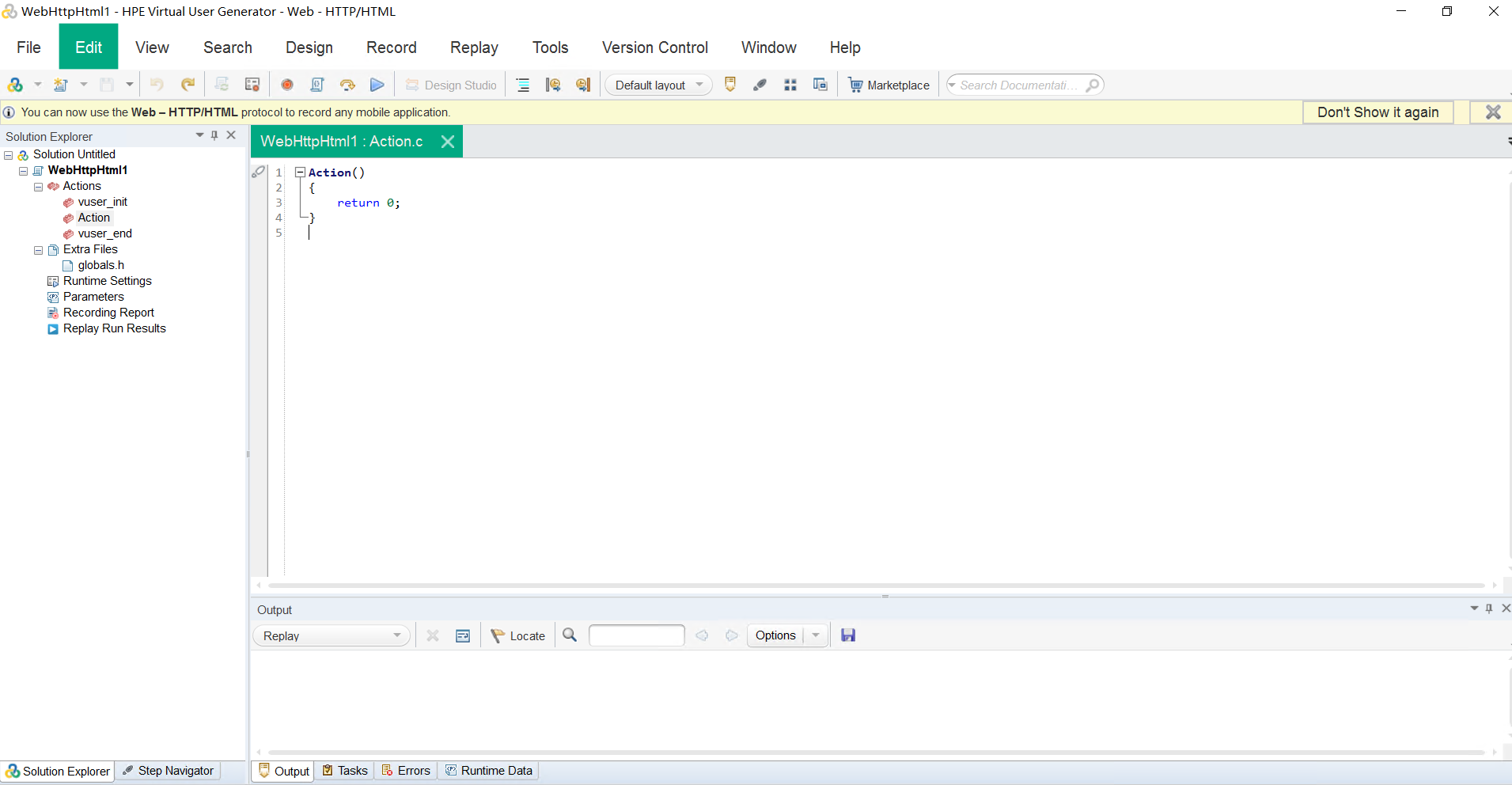Image resolution: width=1512 pixels, height=785 pixels.
Task: Click the Search Documentation input field
Action: coord(1017,85)
